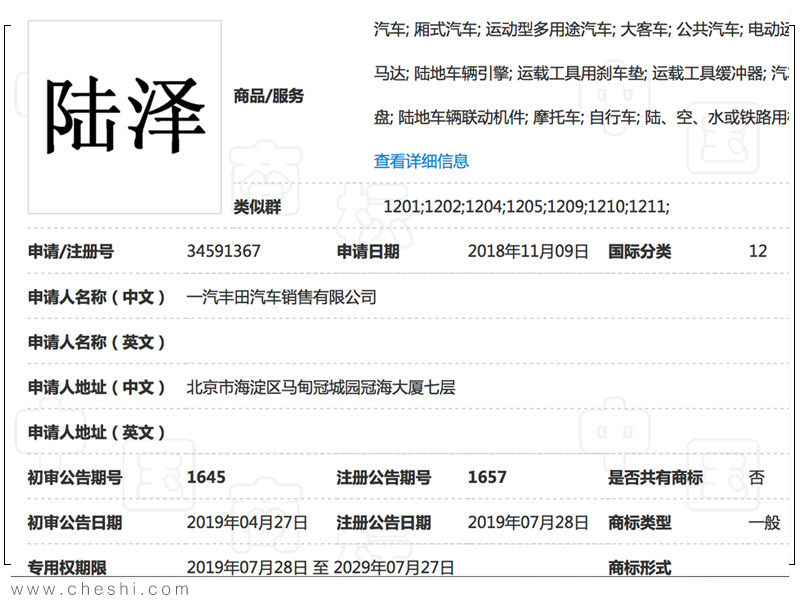Click the 注册公告期号 label

point(384,478)
